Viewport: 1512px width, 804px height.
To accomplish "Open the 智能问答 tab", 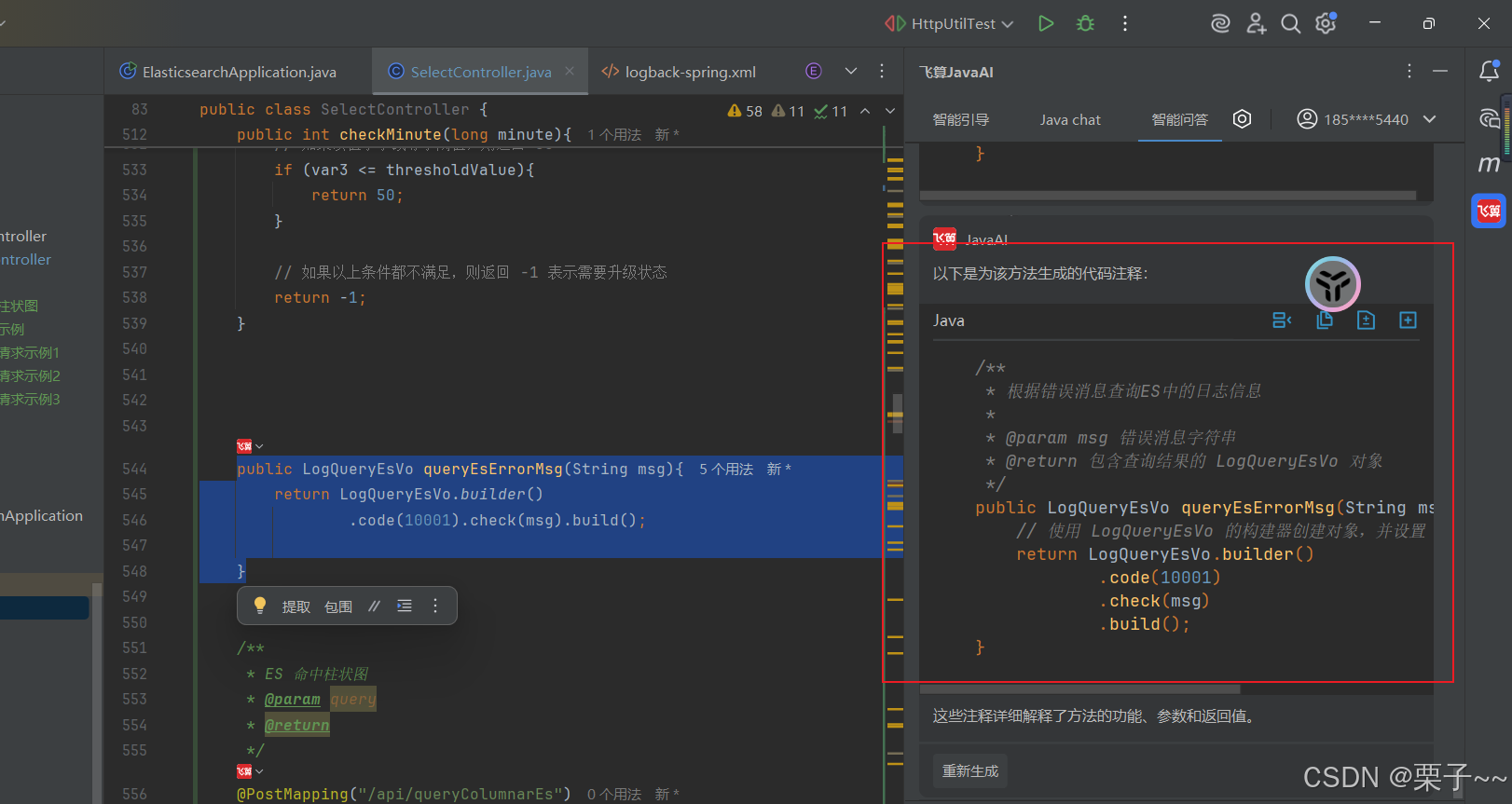I will pos(1180,119).
